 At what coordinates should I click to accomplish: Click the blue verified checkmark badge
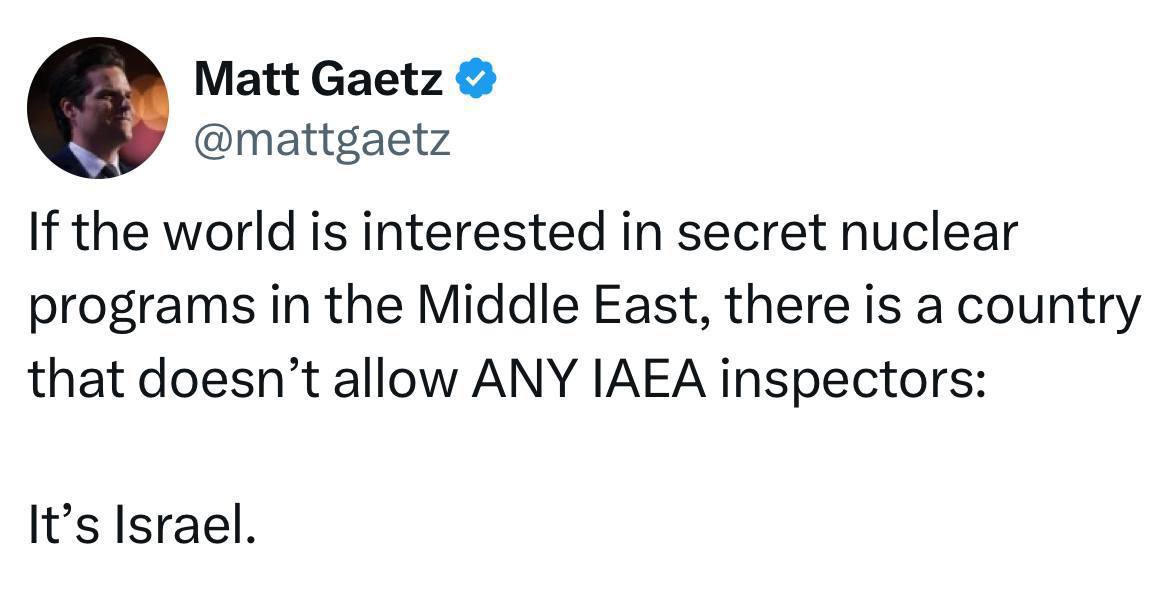point(476,78)
